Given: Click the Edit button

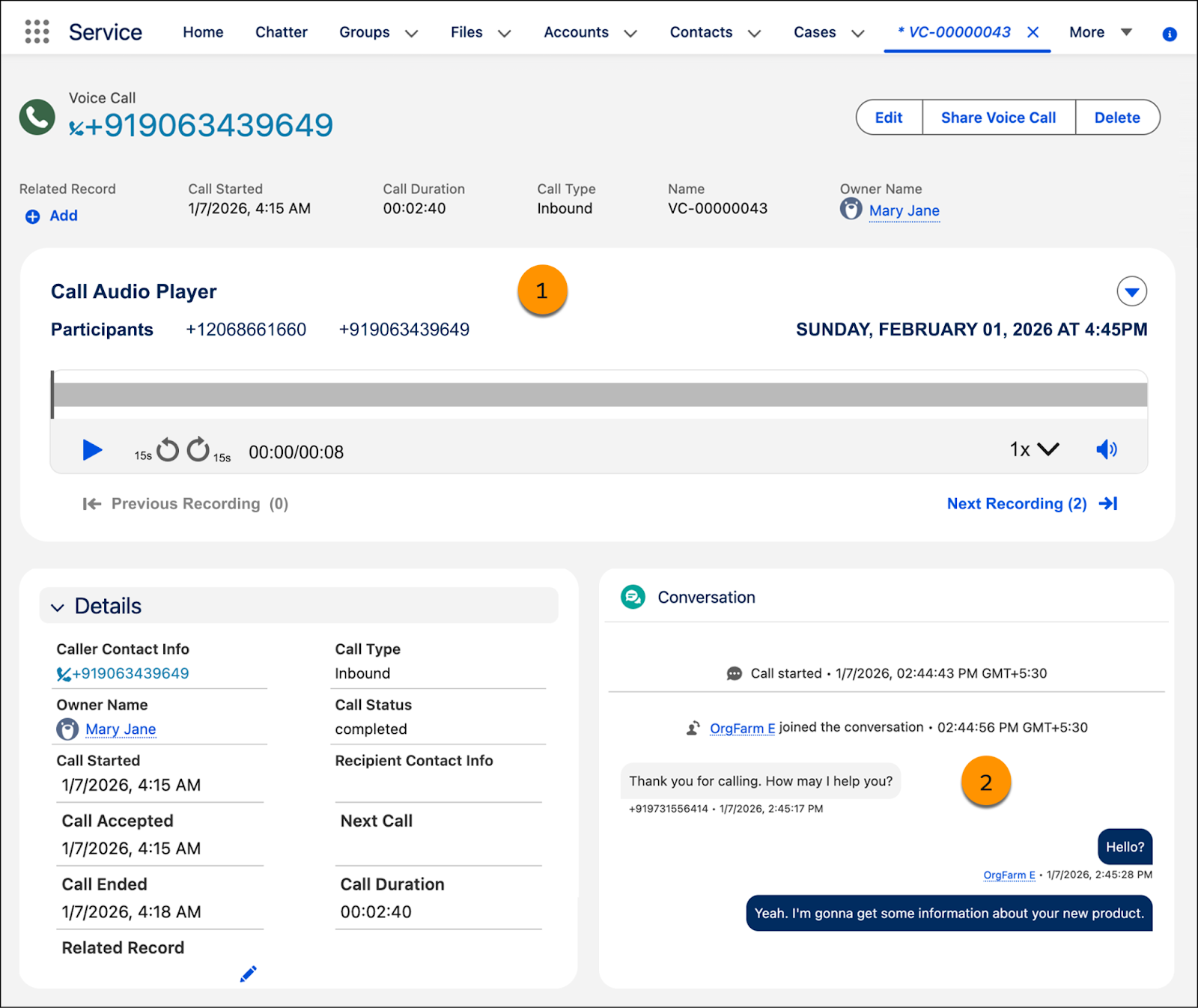Looking at the screenshot, I should (889, 118).
